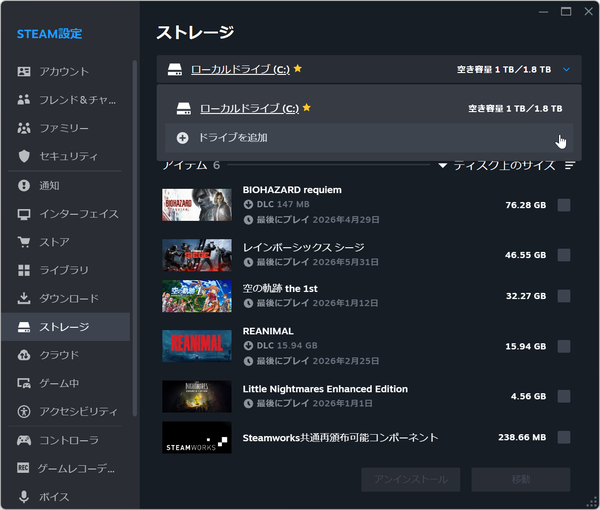
Task: Click the drive icon in the selector header
Action: click(175, 69)
